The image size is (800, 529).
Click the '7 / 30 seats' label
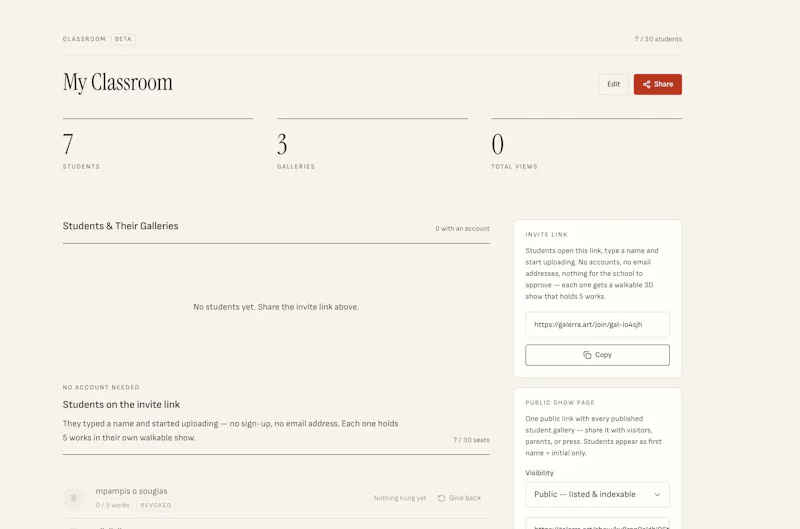coord(471,440)
